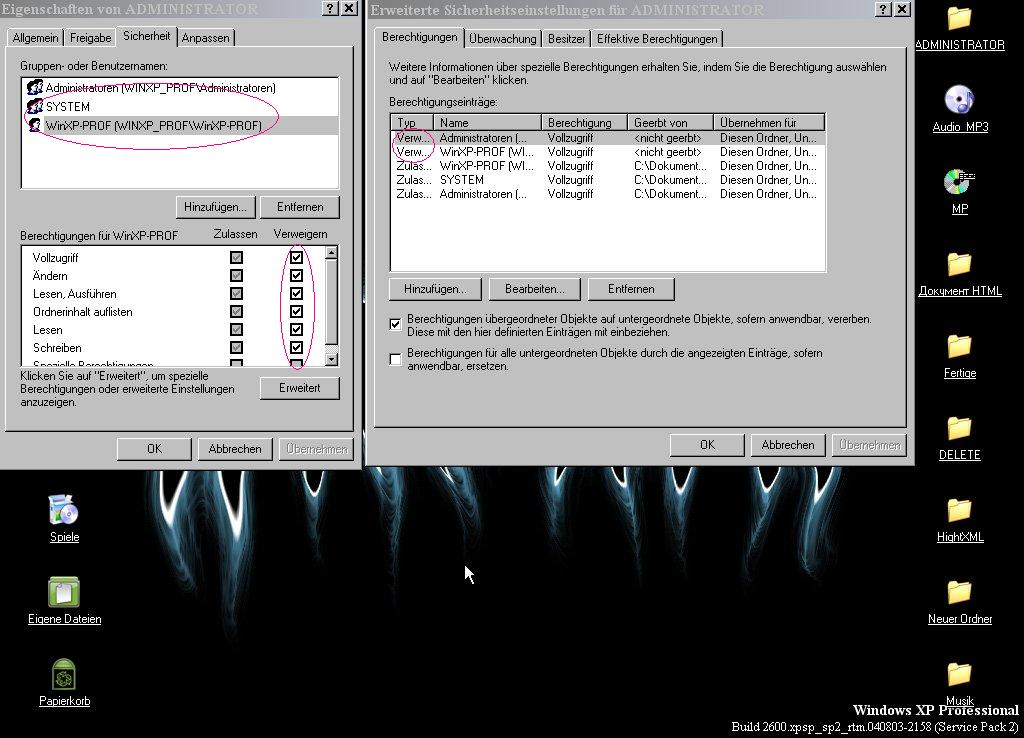Screen dimensions: 1024x738
Task: Switch to the Allgemein tab
Action: click(x=35, y=38)
